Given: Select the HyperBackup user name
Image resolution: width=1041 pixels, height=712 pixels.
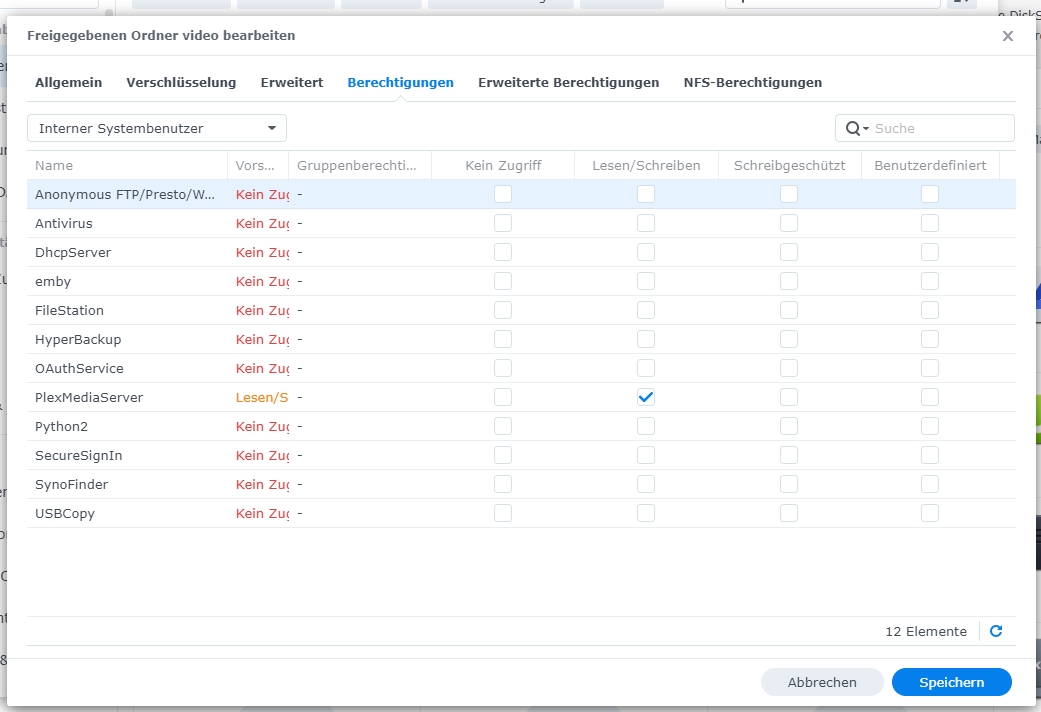Looking at the screenshot, I should [78, 339].
